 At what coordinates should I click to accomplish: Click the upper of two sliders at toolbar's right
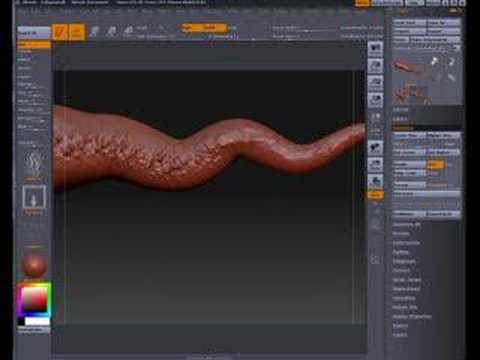point(305,28)
